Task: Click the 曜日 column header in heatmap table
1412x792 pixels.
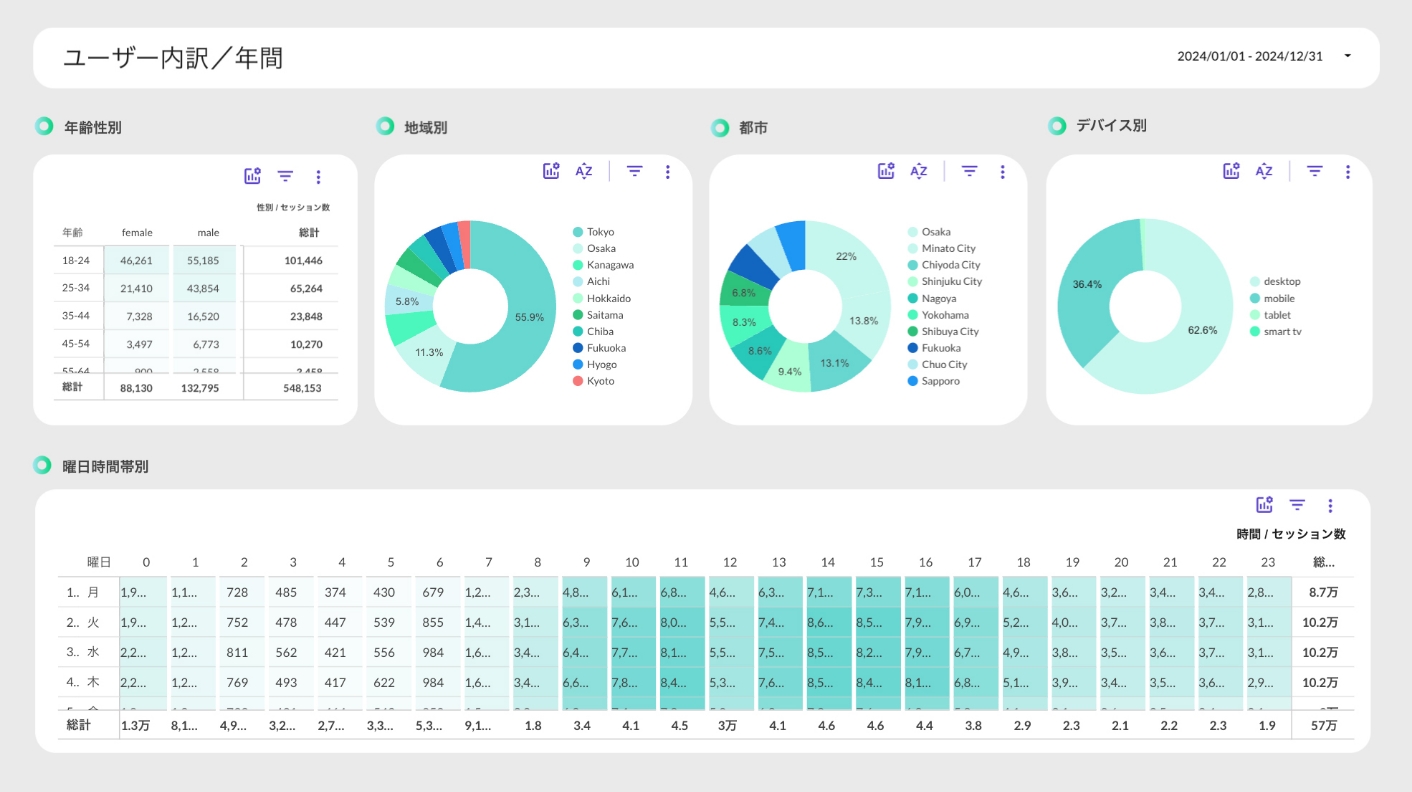Action: pos(98,562)
